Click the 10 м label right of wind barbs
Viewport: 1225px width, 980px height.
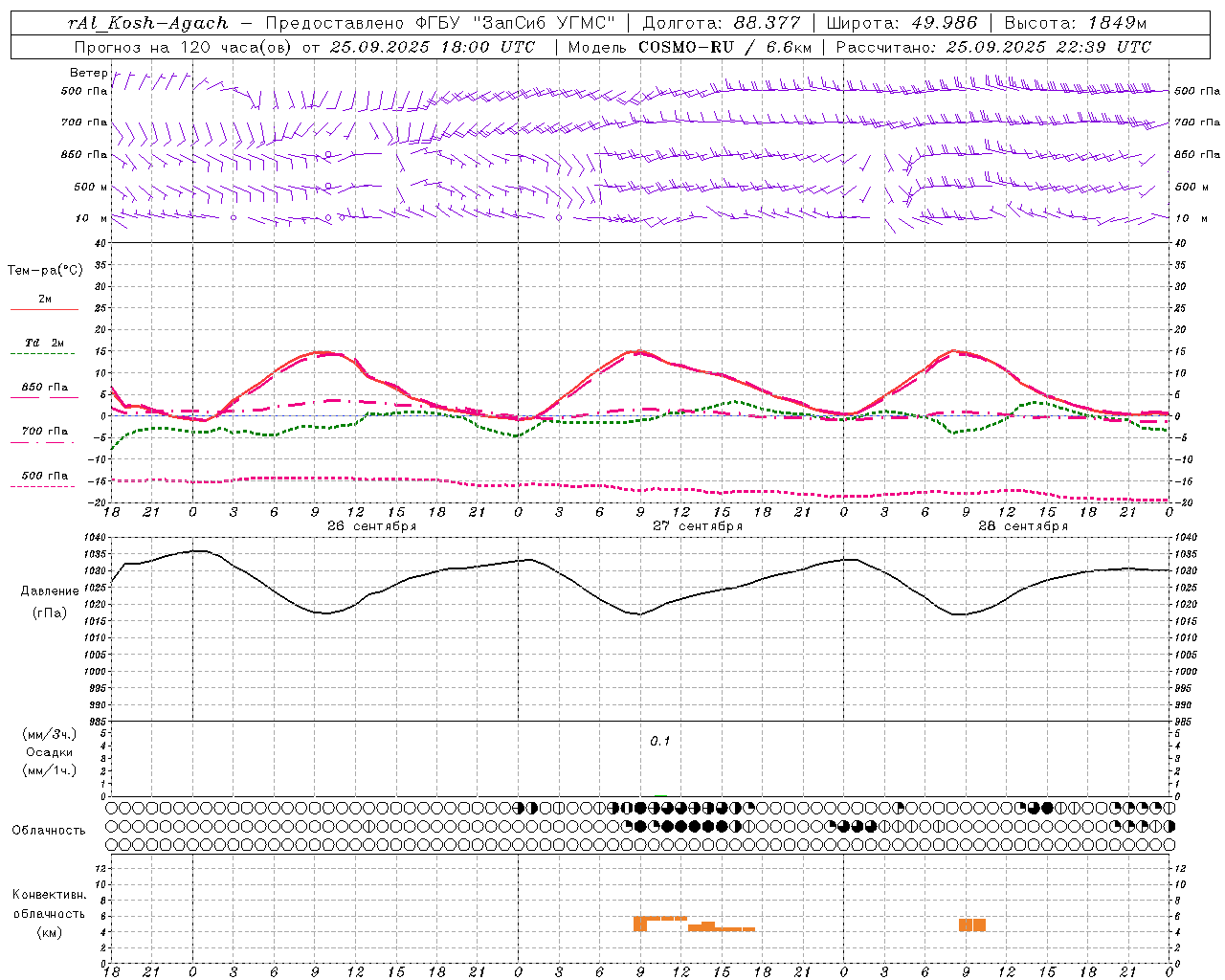1193,218
